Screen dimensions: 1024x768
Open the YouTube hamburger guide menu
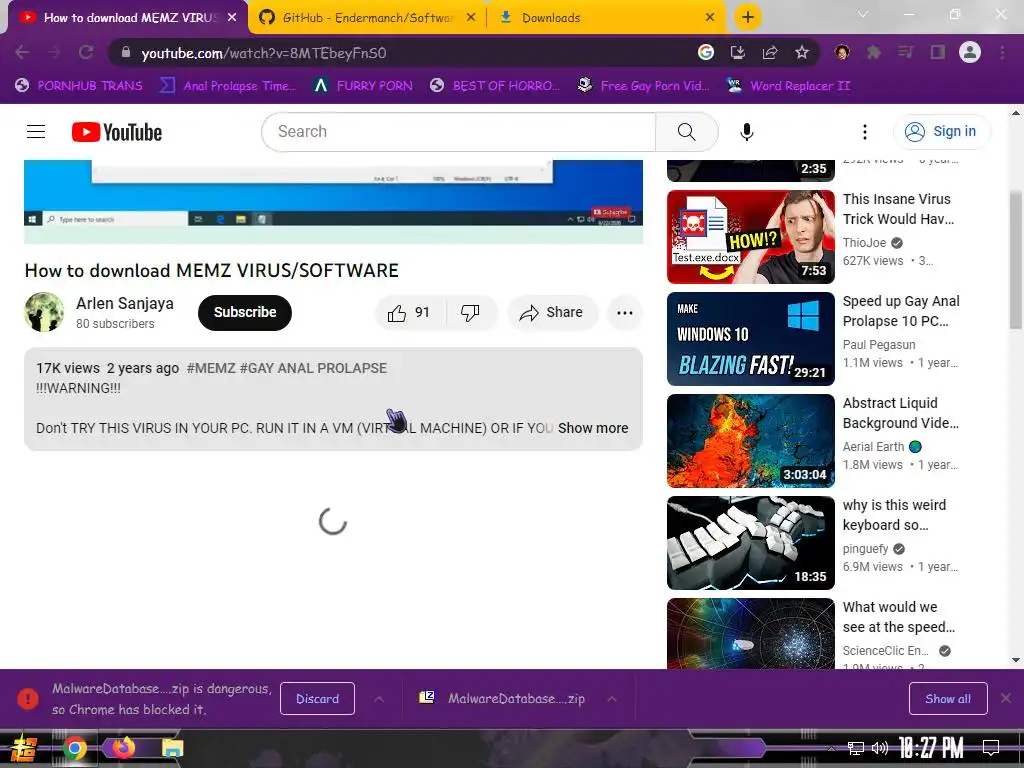point(36,132)
